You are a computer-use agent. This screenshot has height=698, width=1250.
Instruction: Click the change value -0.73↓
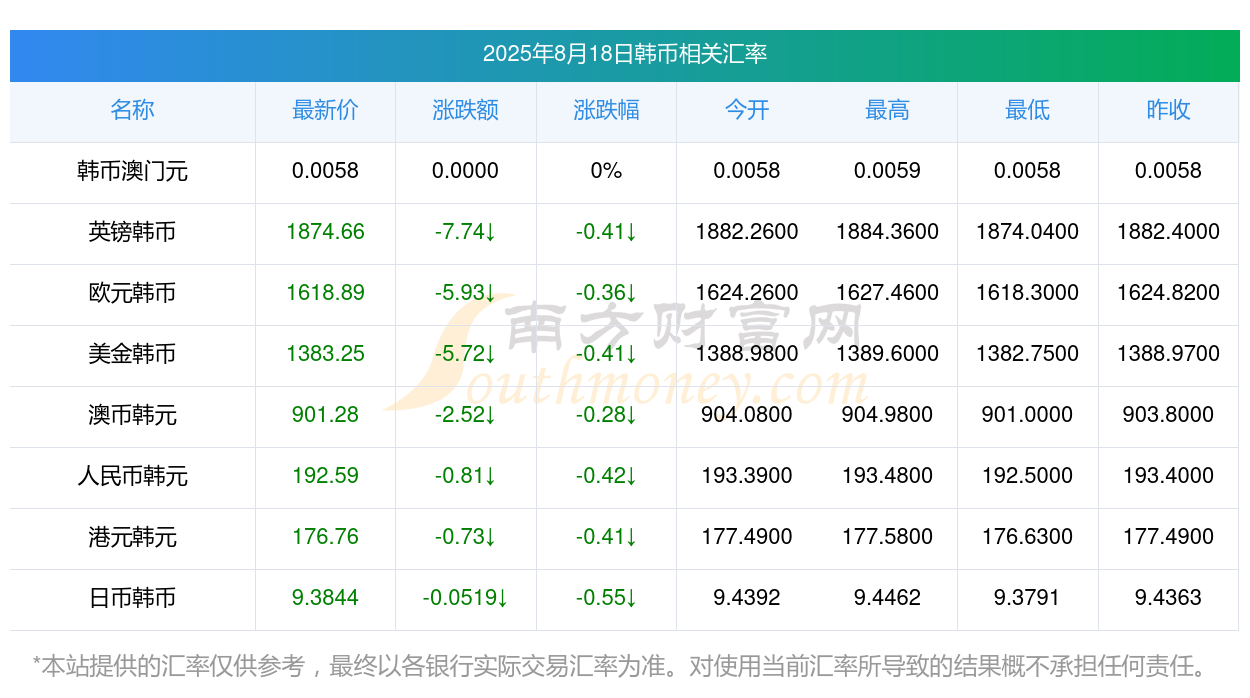pyautogui.click(x=465, y=537)
